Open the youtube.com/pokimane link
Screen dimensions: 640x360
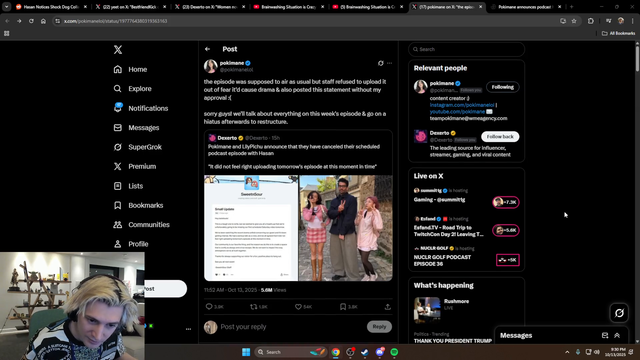[457, 111]
